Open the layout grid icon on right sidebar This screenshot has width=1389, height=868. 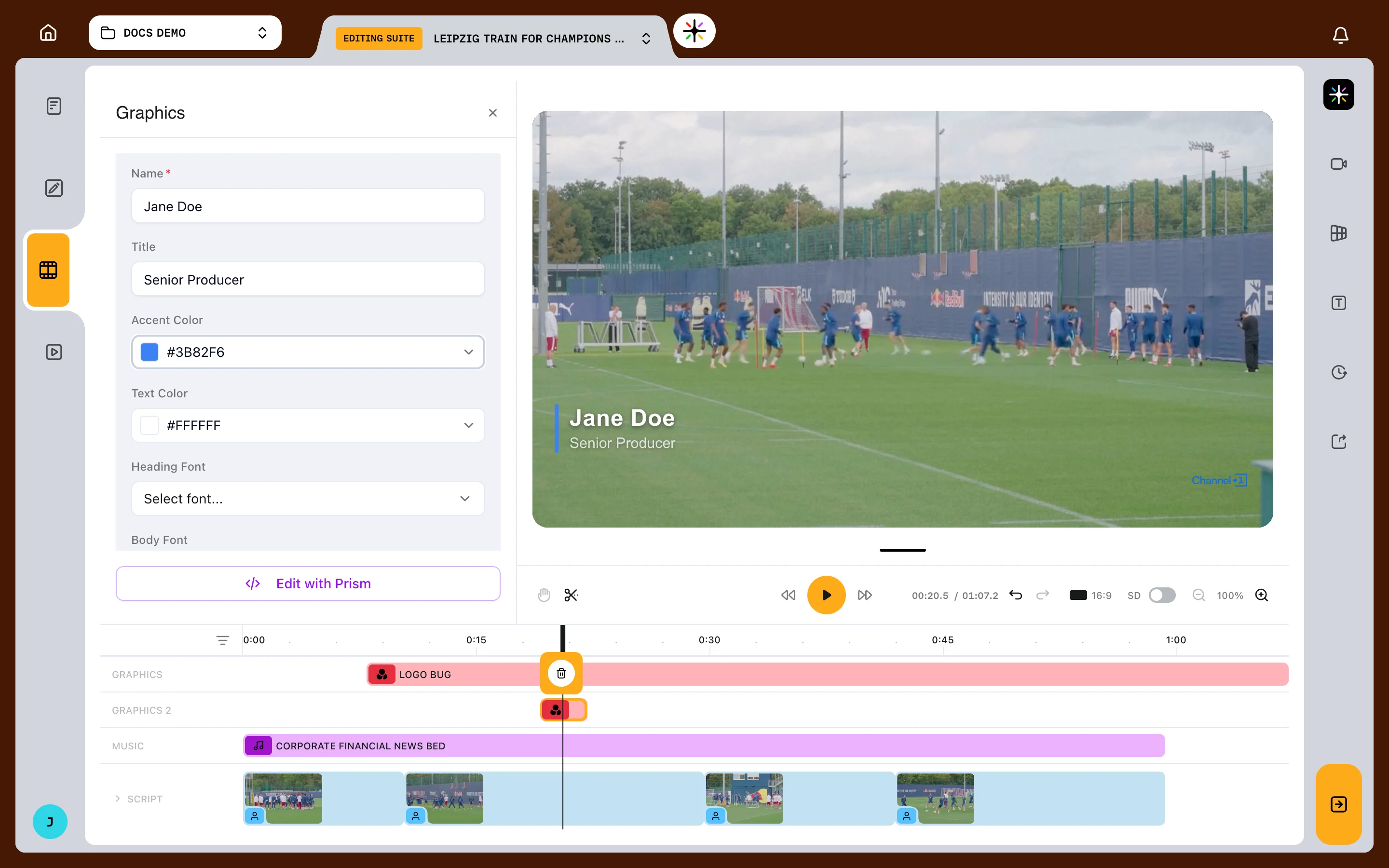click(x=1338, y=233)
